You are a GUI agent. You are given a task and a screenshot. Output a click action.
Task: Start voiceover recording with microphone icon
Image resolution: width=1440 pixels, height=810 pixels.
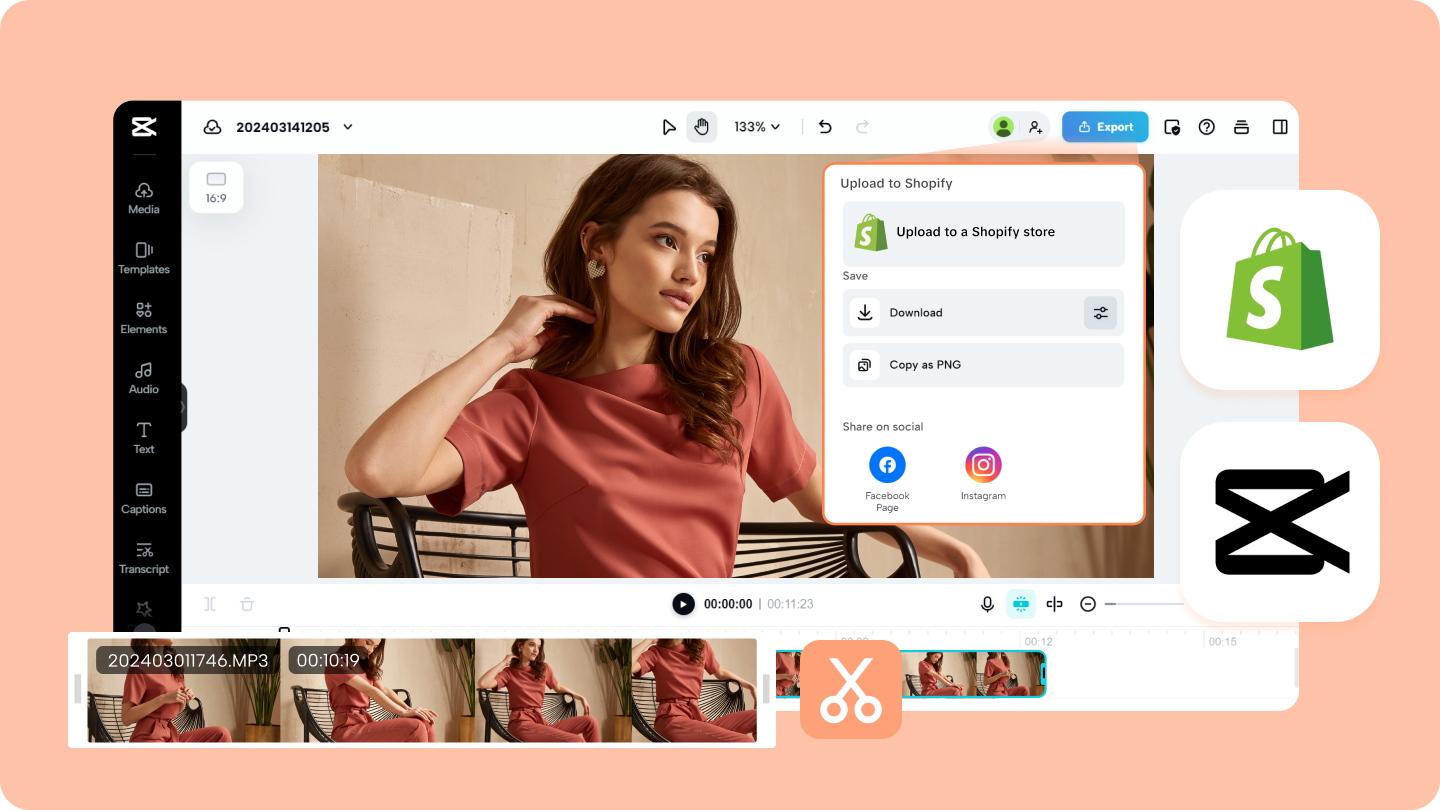click(x=987, y=604)
